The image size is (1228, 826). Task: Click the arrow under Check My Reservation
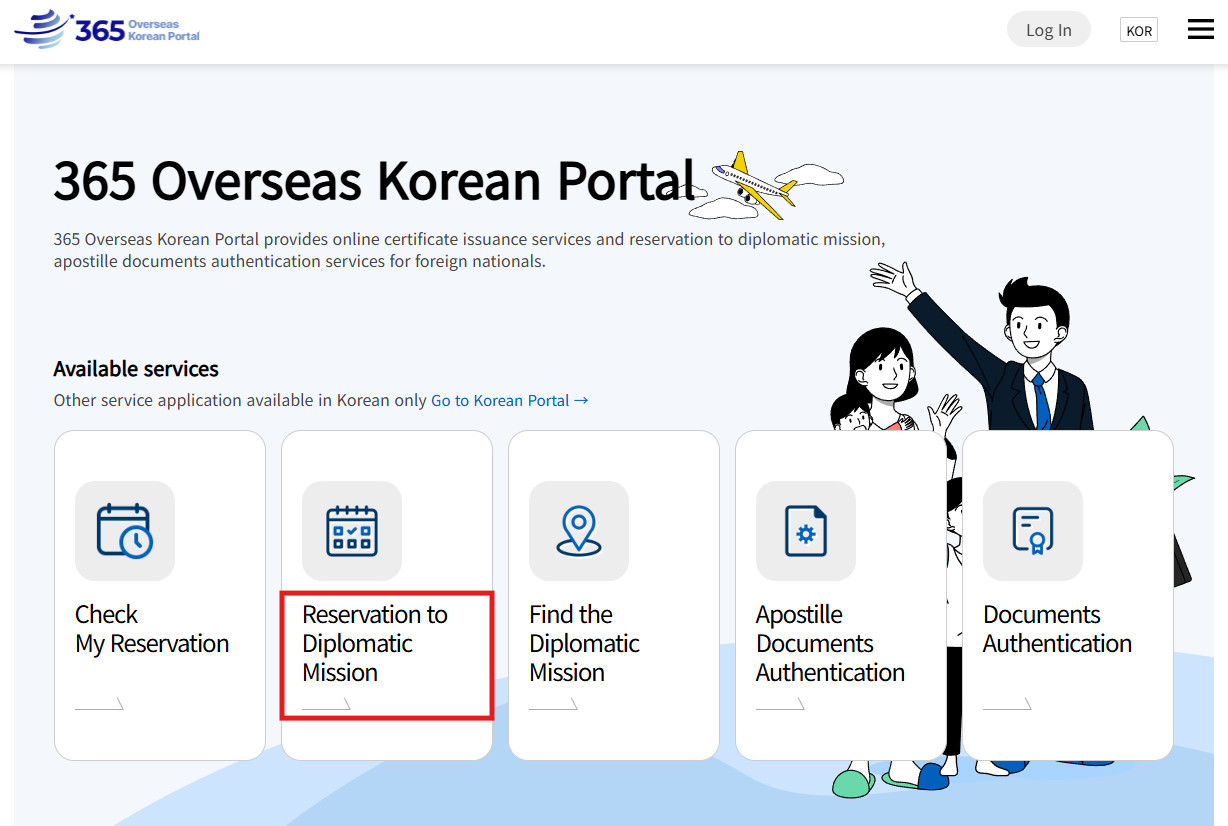click(x=99, y=704)
